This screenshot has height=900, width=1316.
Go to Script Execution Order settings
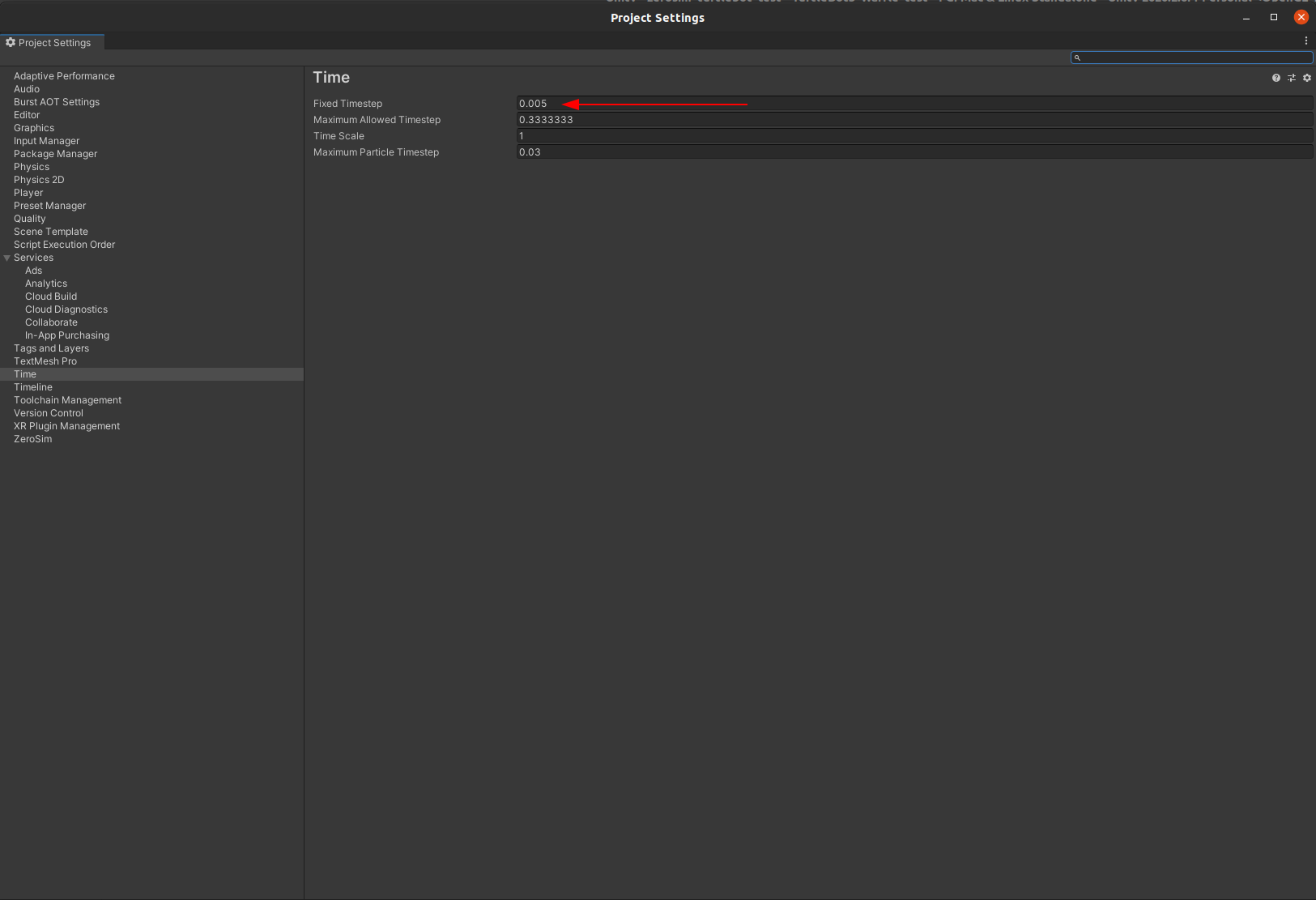pyautogui.click(x=64, y=245)
